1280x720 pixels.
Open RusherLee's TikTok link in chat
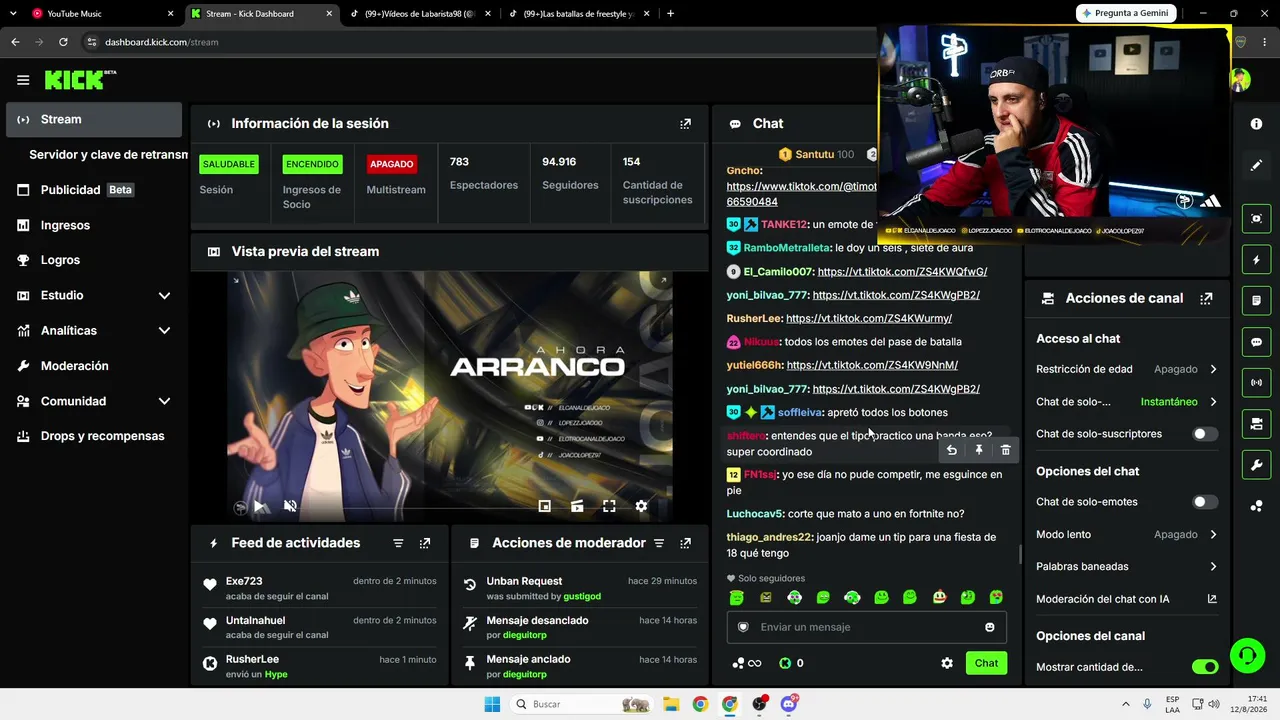(869, 319)
